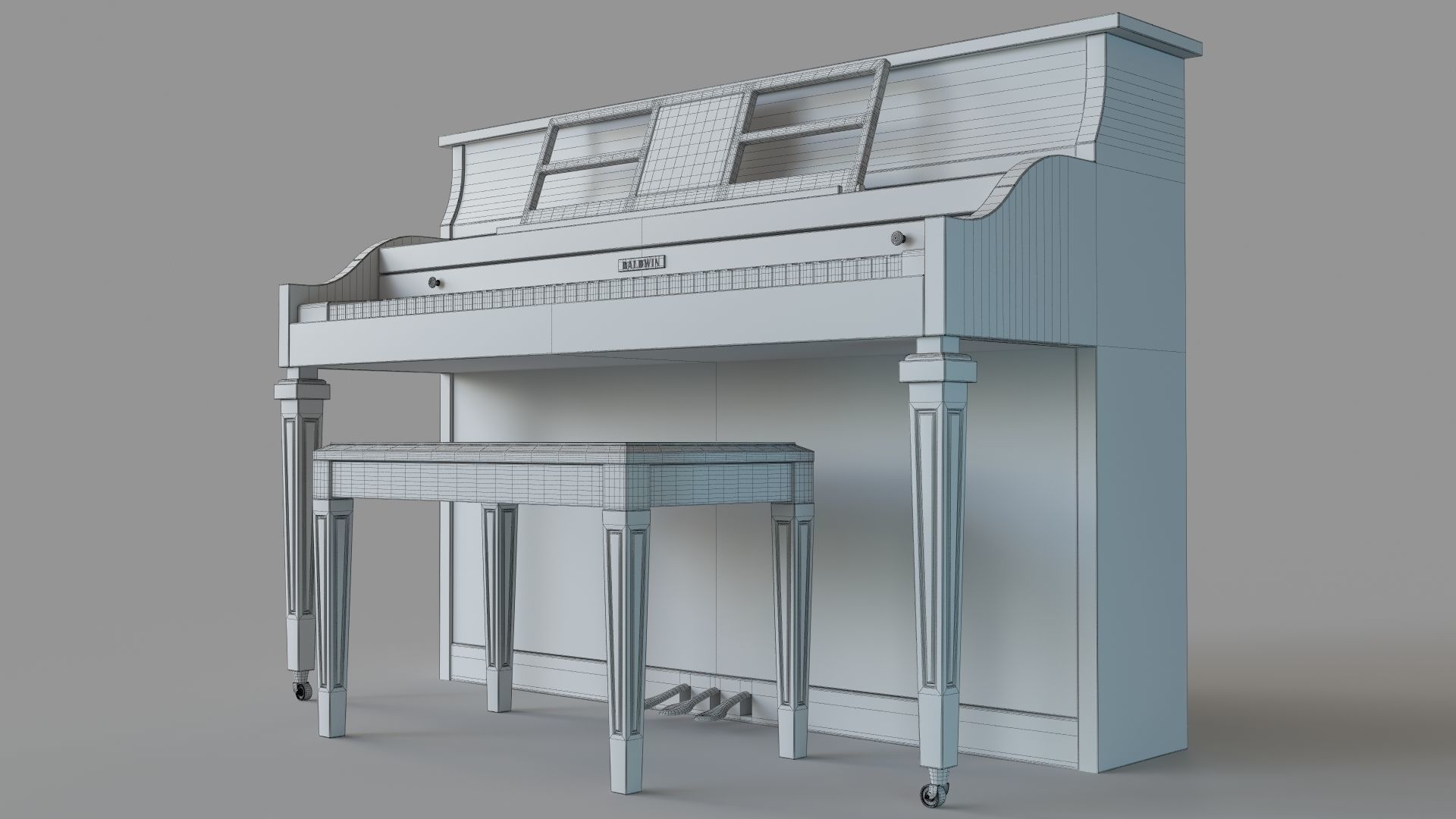Click the BALDWIN nameplate on the piano
The width and height of the screenshot is (1456, 819).
click(642, 264)
